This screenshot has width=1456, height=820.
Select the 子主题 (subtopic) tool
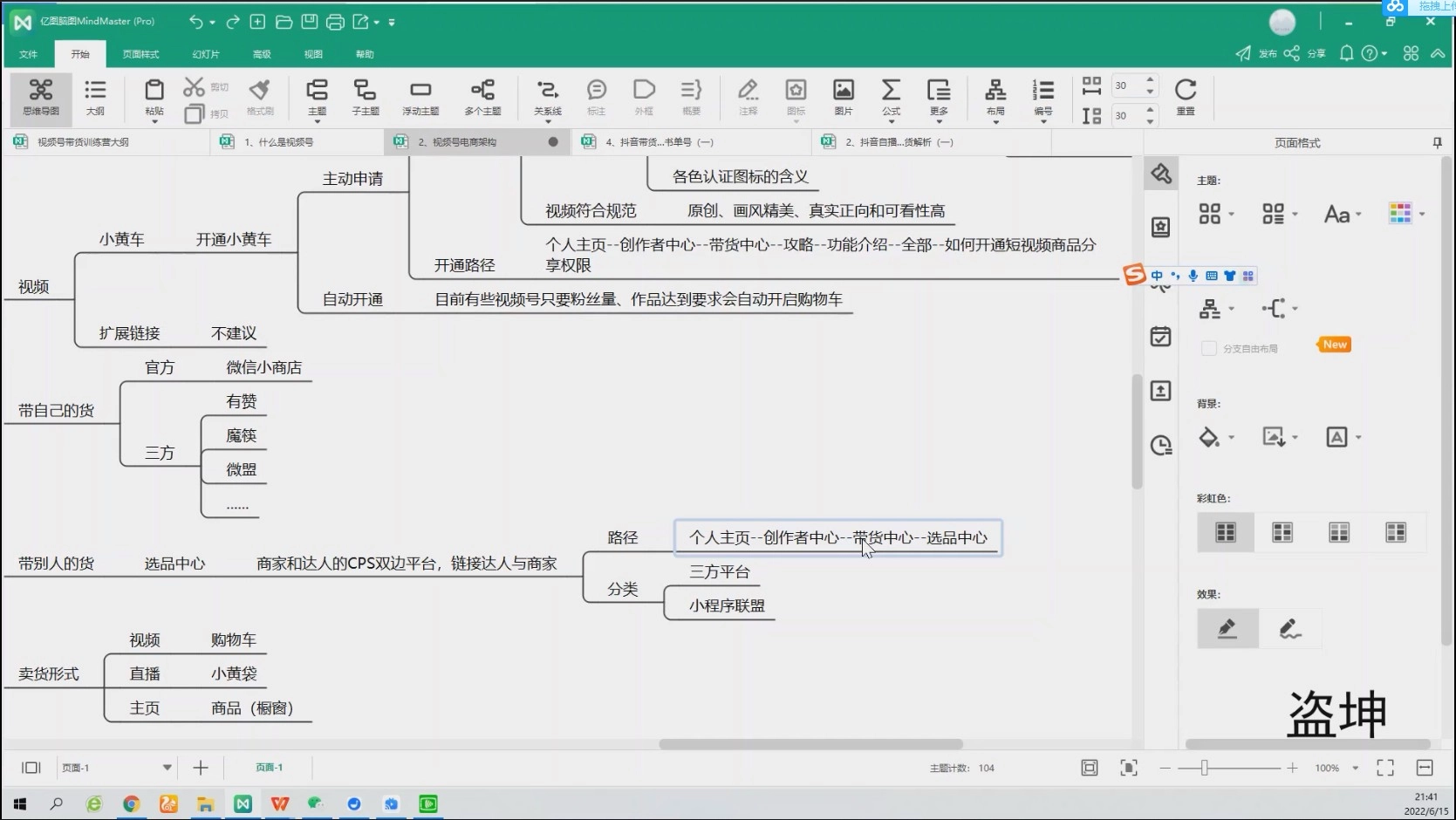(366, 98)
